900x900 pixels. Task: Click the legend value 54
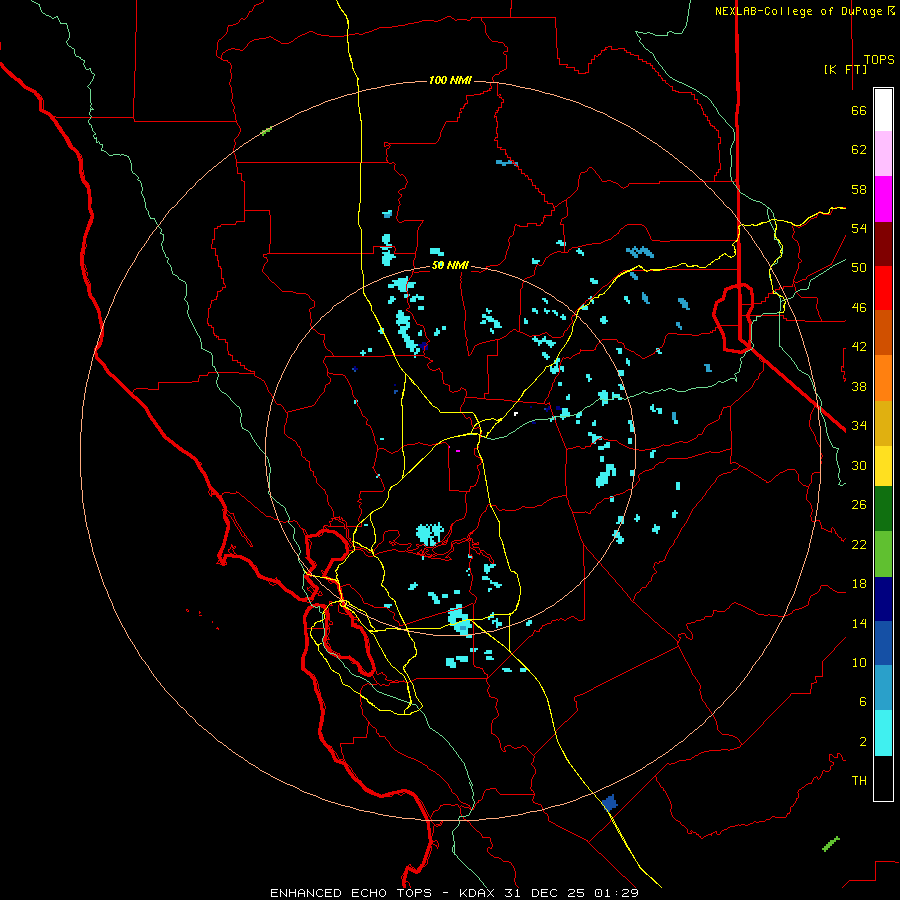859,228
